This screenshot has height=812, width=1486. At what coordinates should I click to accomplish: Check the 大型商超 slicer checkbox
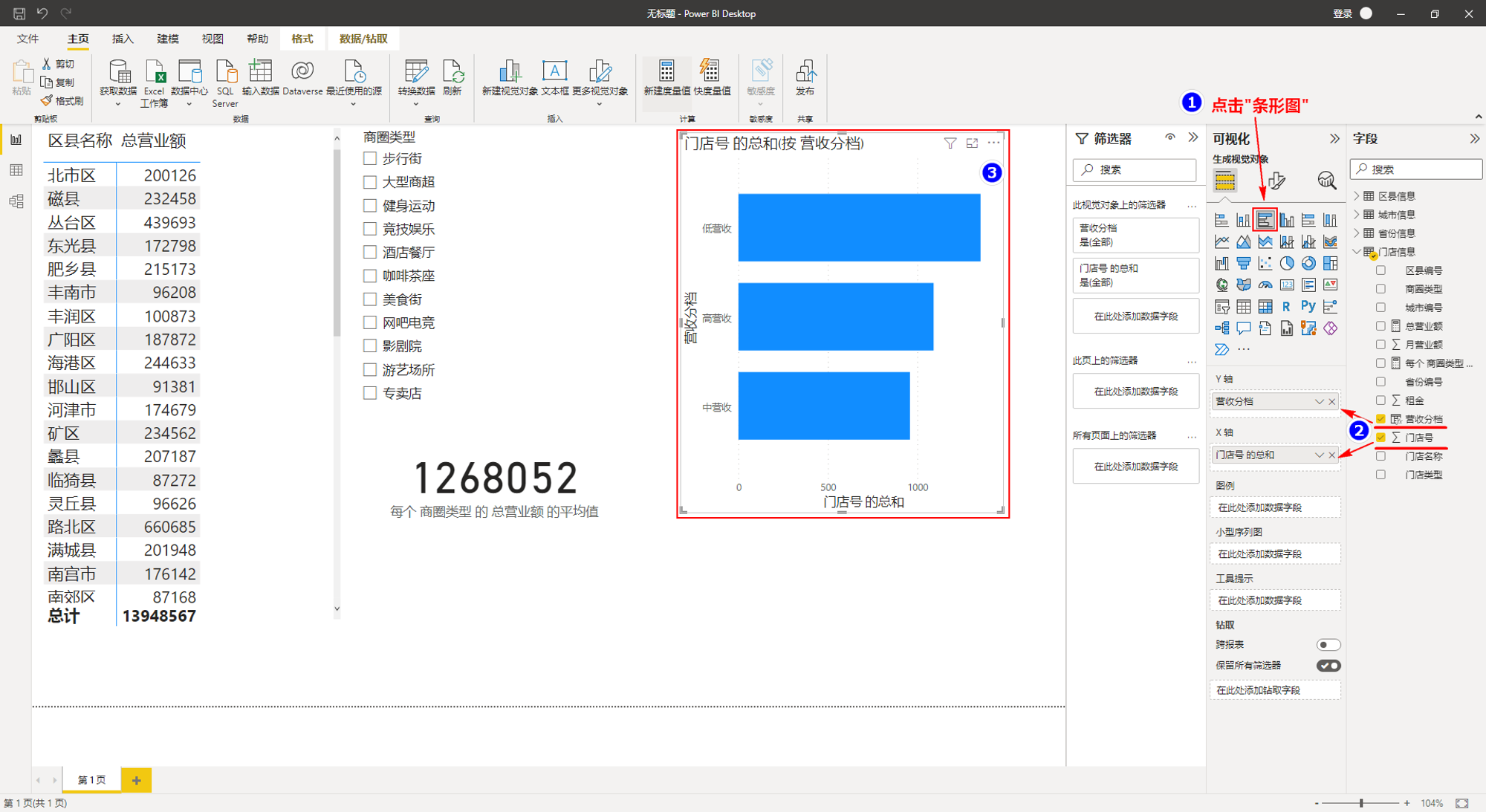pyautogui.click(x=370, y=182)
